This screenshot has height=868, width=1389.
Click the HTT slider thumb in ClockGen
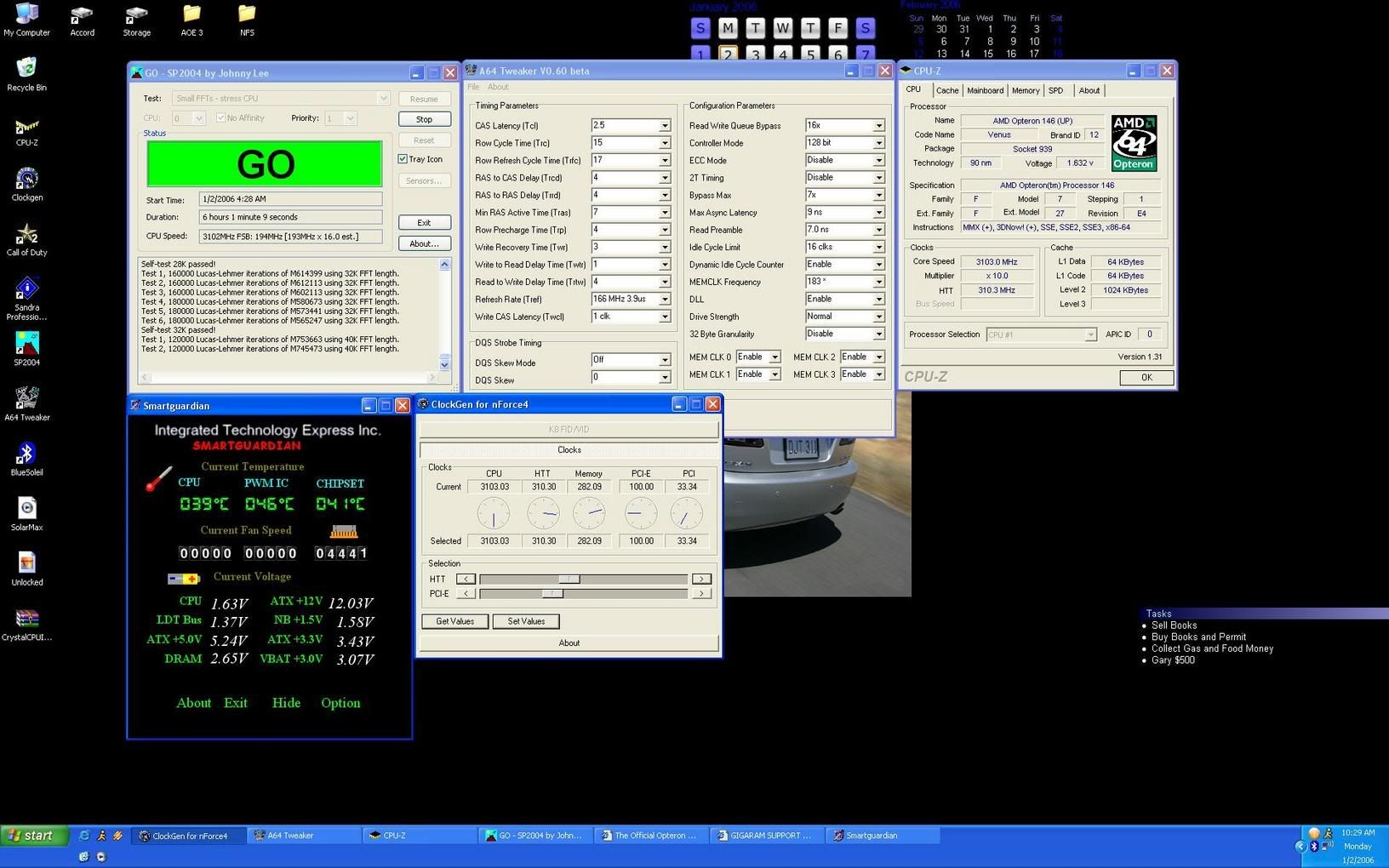click(569, 580)
